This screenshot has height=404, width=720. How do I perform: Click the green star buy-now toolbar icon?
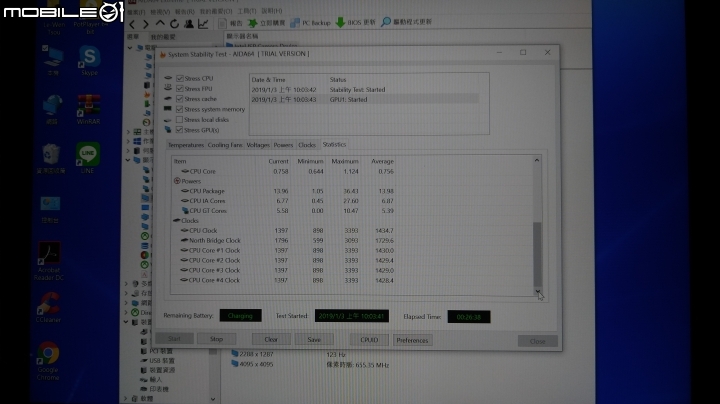point(253,23)
